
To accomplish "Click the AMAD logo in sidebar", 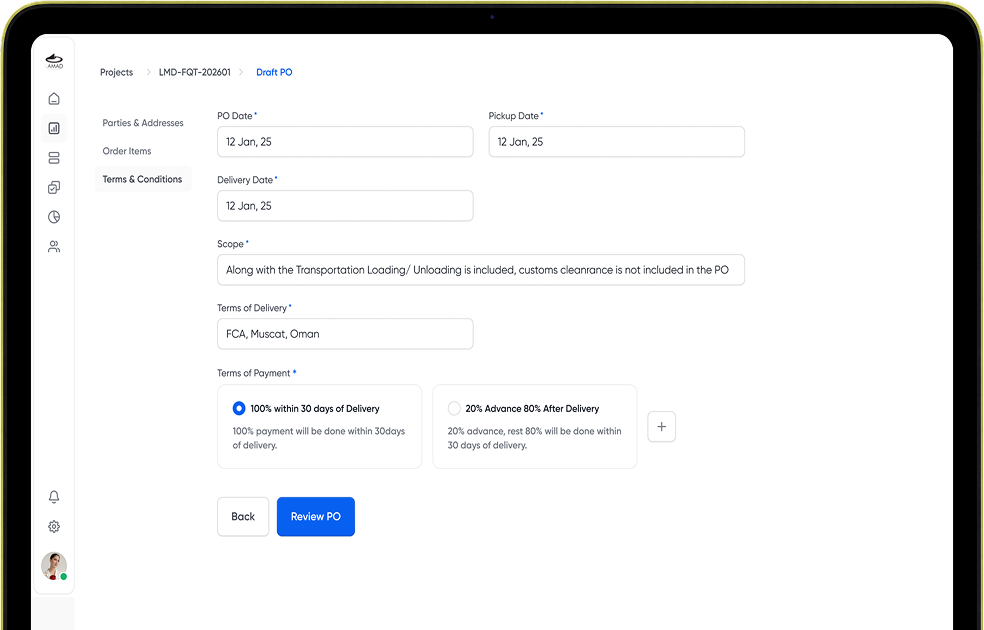I will pos(55,61).
